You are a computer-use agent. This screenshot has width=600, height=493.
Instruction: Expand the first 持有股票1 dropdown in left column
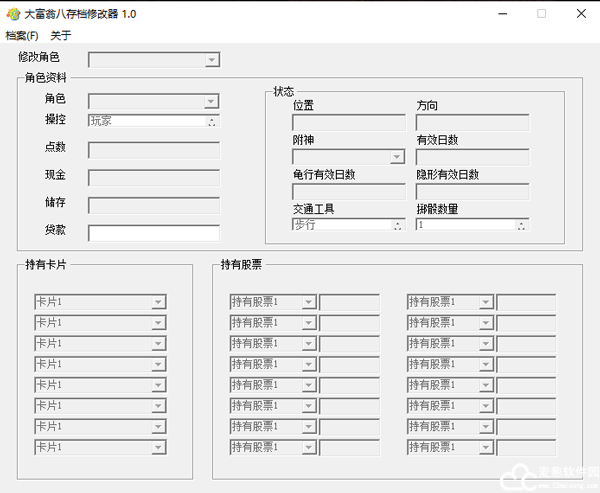pos(308,302)
